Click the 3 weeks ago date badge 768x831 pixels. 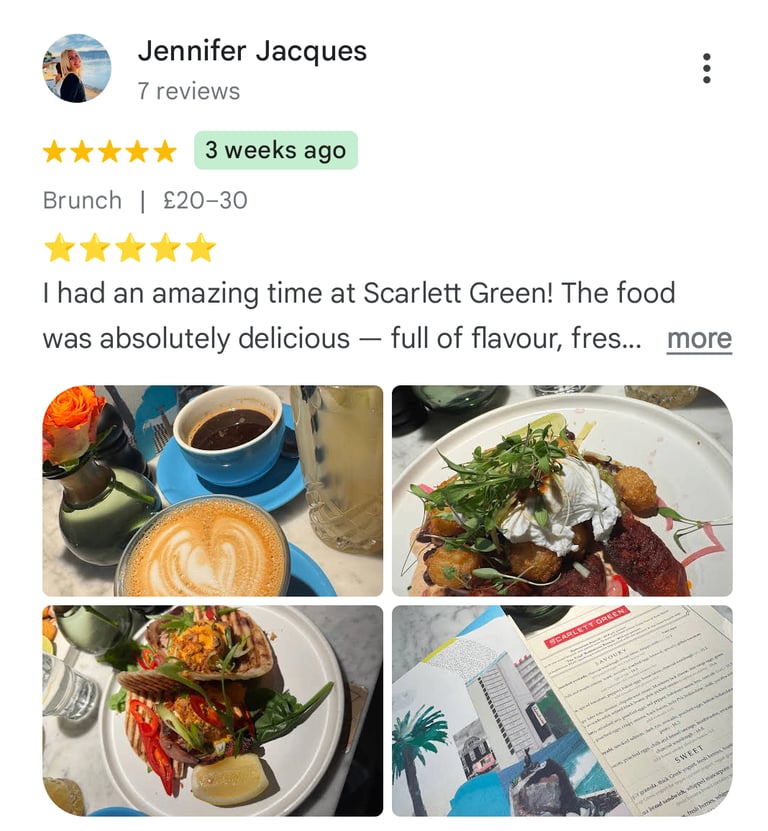point(276,150)
